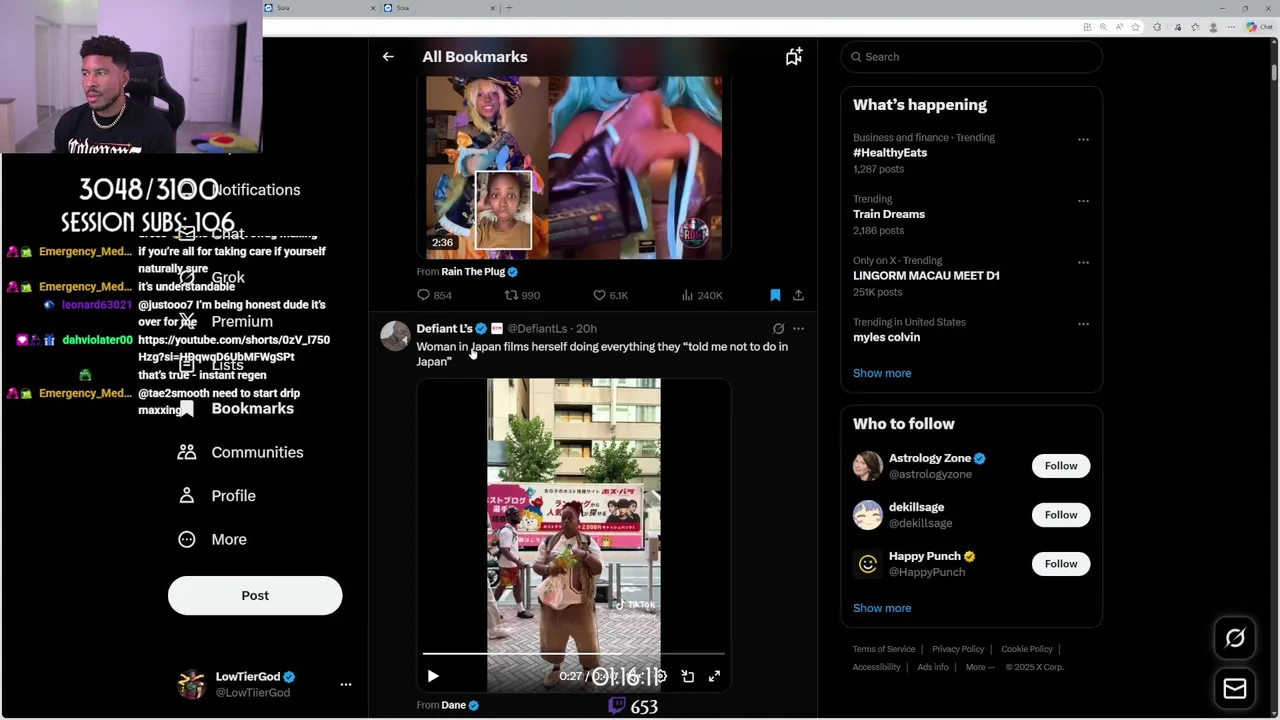The image size is (1280, 720).
Task: Open new browser tab plus button
Action: click(509, 8)
